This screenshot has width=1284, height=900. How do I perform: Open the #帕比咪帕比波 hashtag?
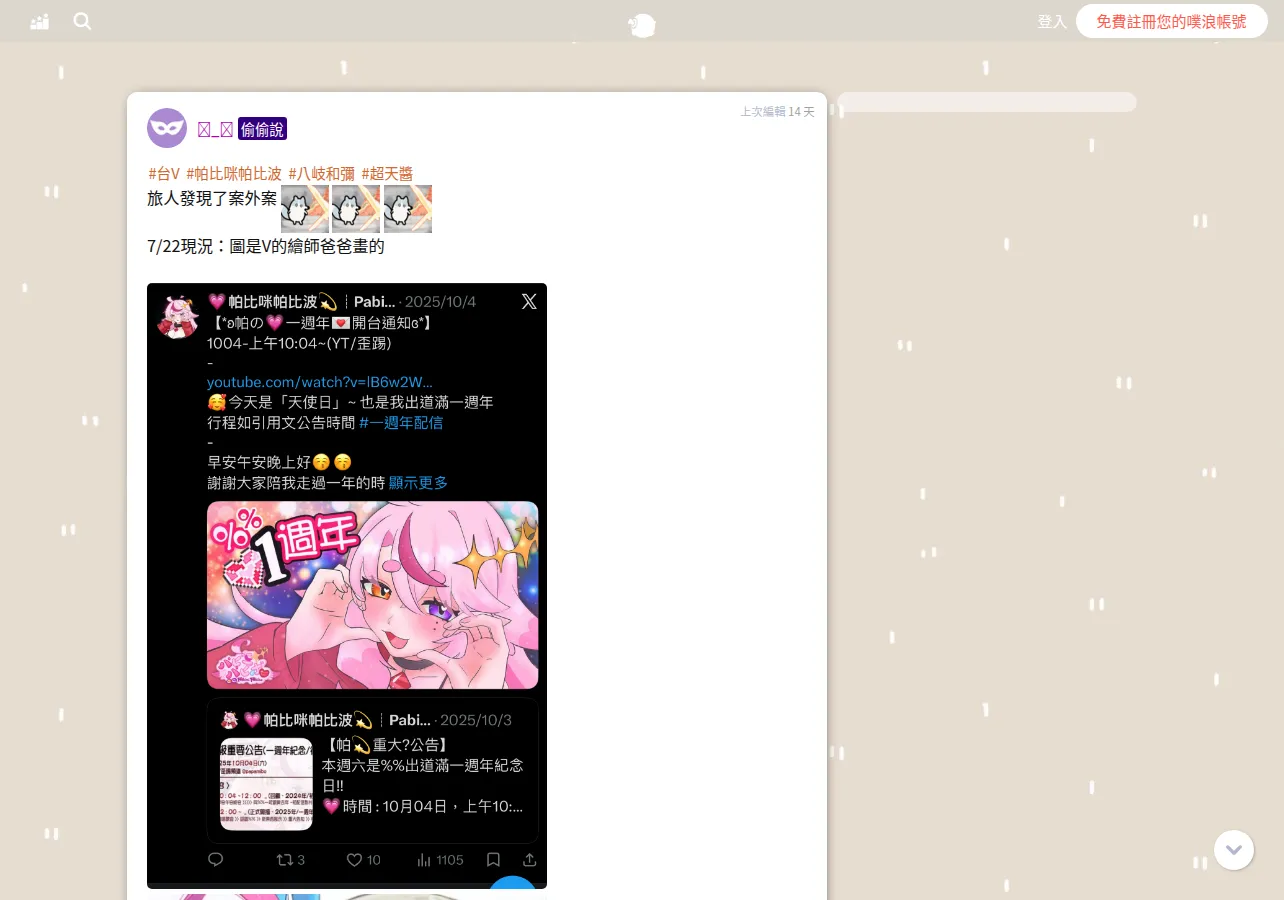(x=234, y=173)
